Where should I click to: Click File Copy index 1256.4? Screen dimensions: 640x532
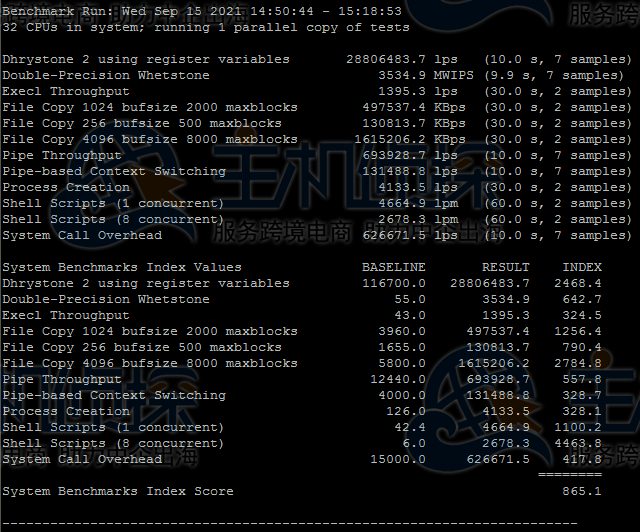click(578, 331)
